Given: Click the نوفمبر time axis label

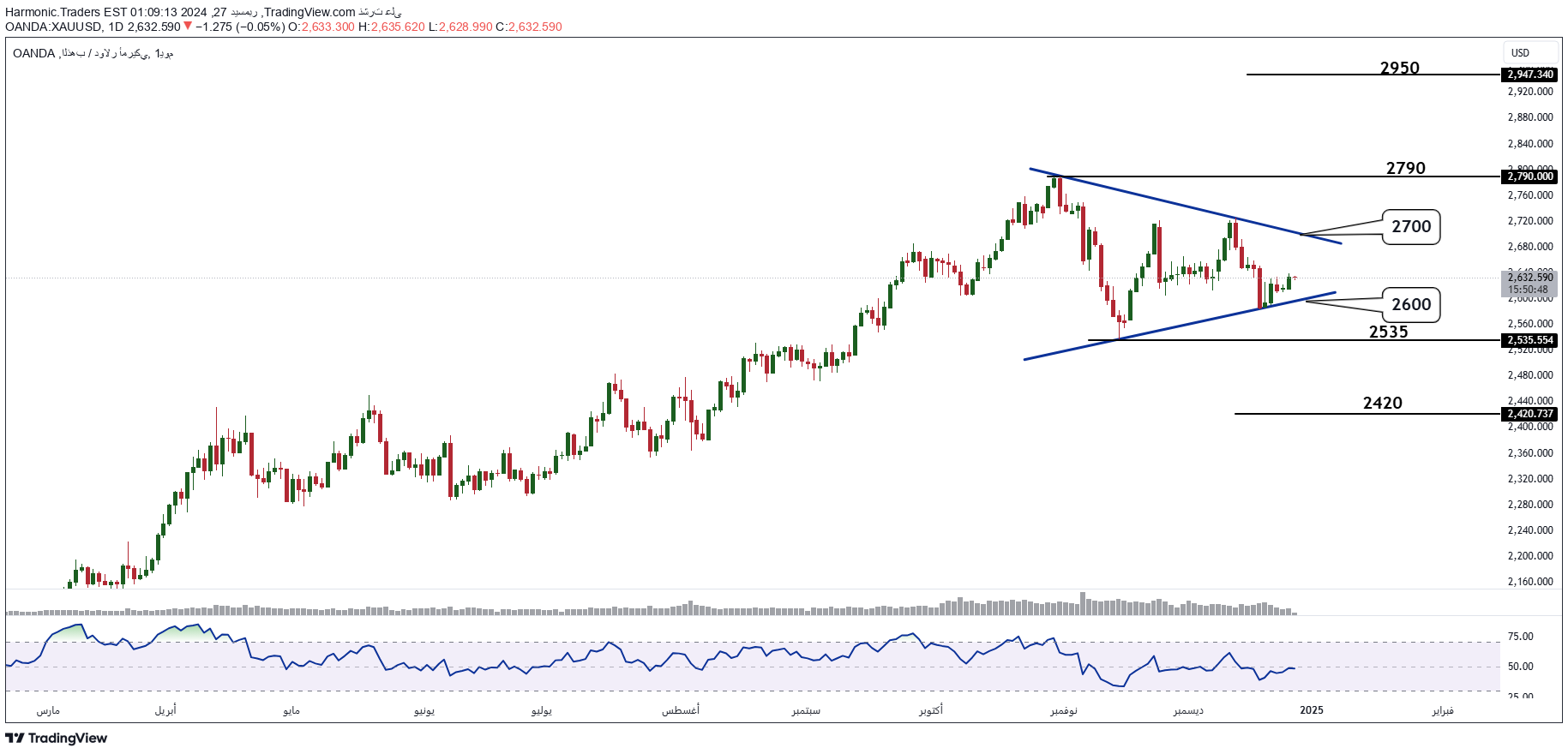Looking at the screenshot, I should (1064, 710).
